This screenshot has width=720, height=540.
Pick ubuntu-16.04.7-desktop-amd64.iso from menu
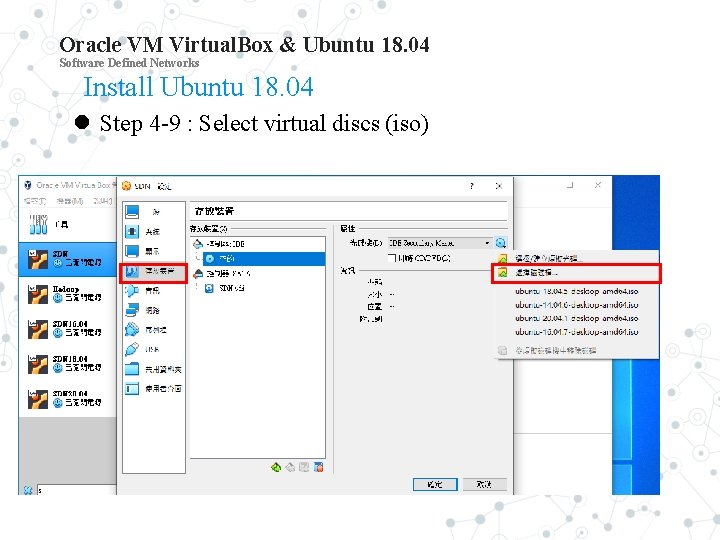577,332
